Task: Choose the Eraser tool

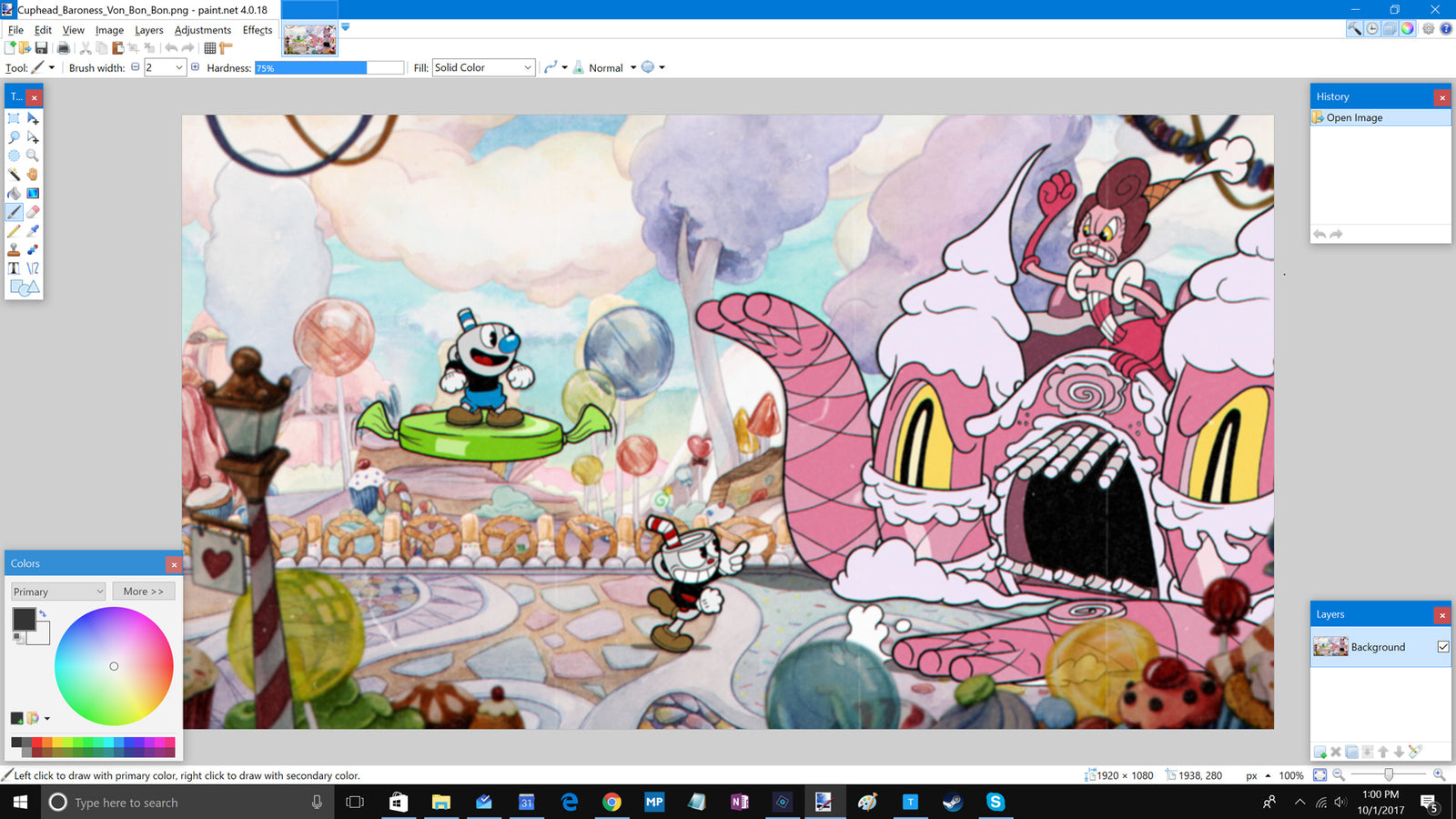Action: tap(33, 212)
